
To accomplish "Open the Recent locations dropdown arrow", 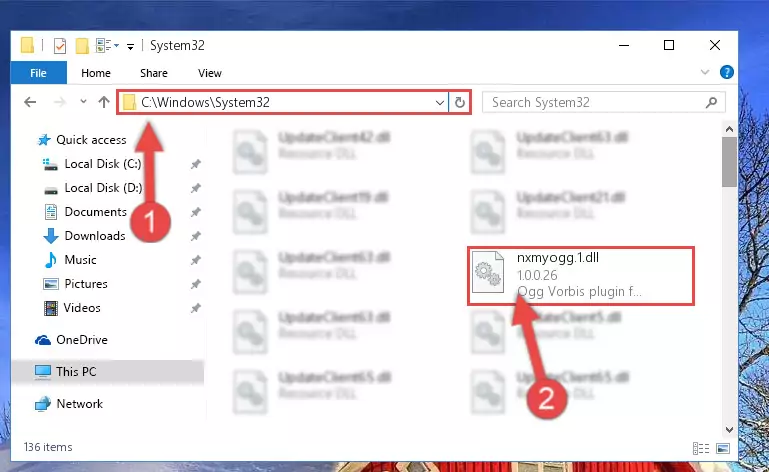I will [83, 102].
